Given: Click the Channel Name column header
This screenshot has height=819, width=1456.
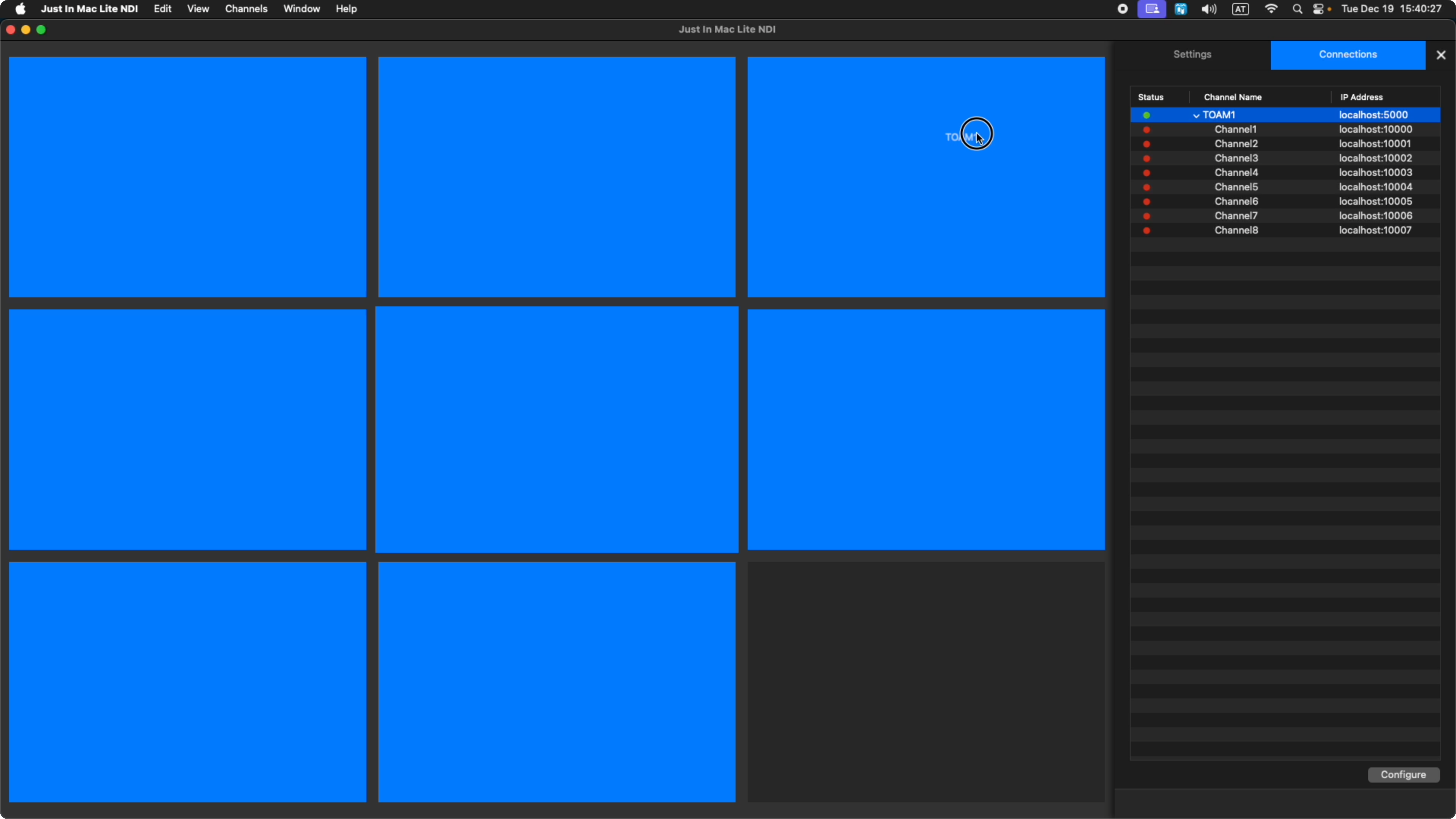Looking at the screenshot, I should (1232, 97).
